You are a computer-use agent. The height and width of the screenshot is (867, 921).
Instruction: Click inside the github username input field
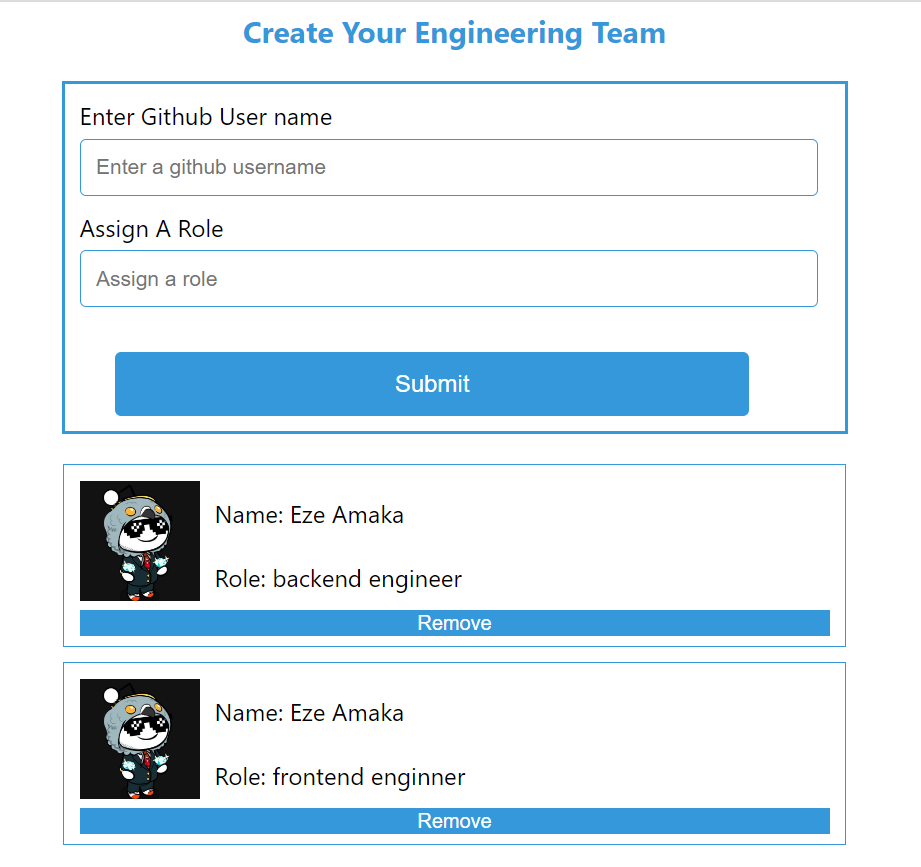click(x=448, y=167)
